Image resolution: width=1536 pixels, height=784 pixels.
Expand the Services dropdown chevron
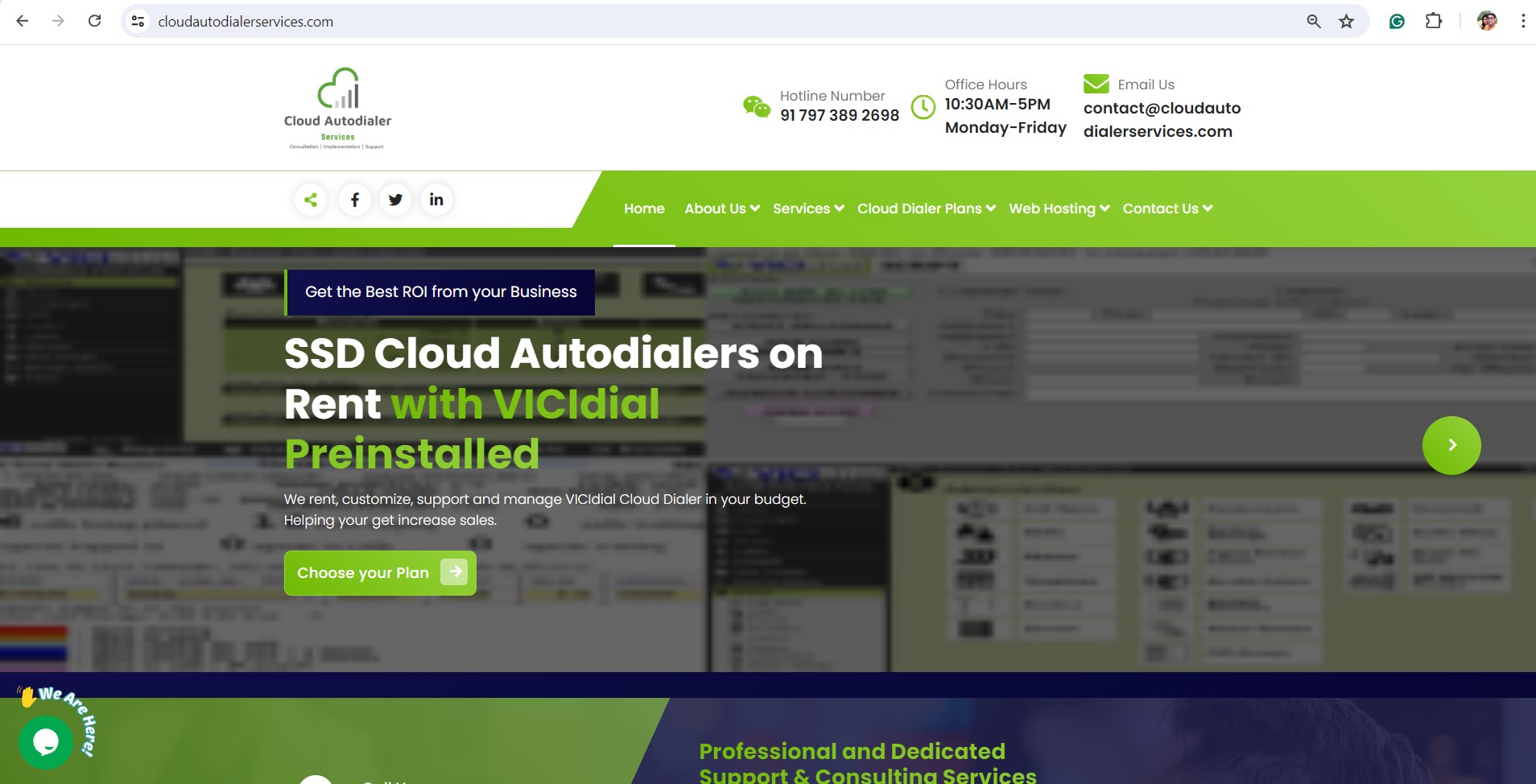[x=839, y=208]
